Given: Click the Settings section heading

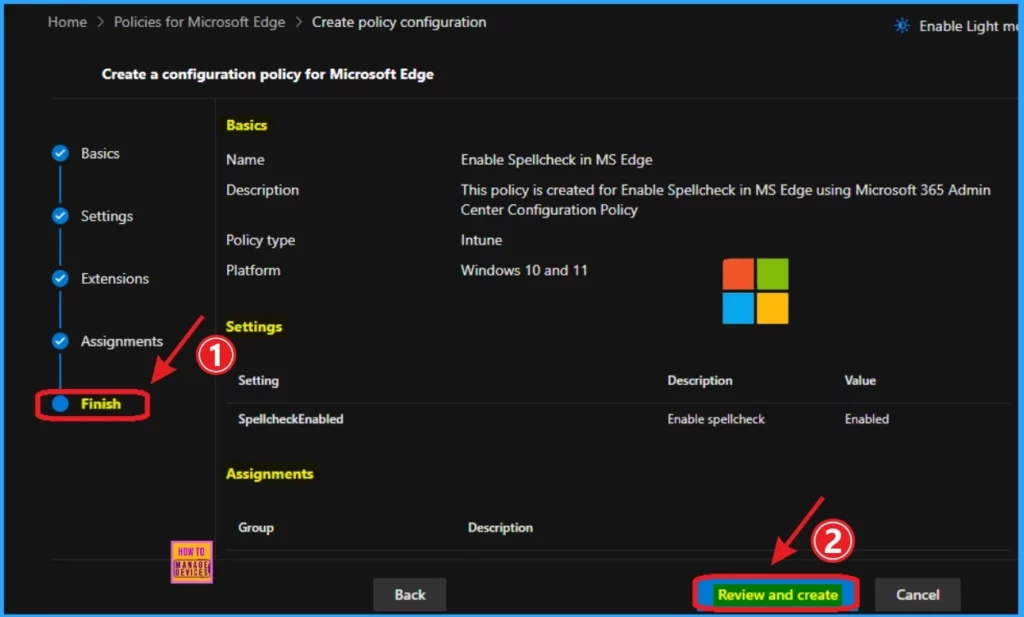Looking at the screenshot, I should pos(254,326).
